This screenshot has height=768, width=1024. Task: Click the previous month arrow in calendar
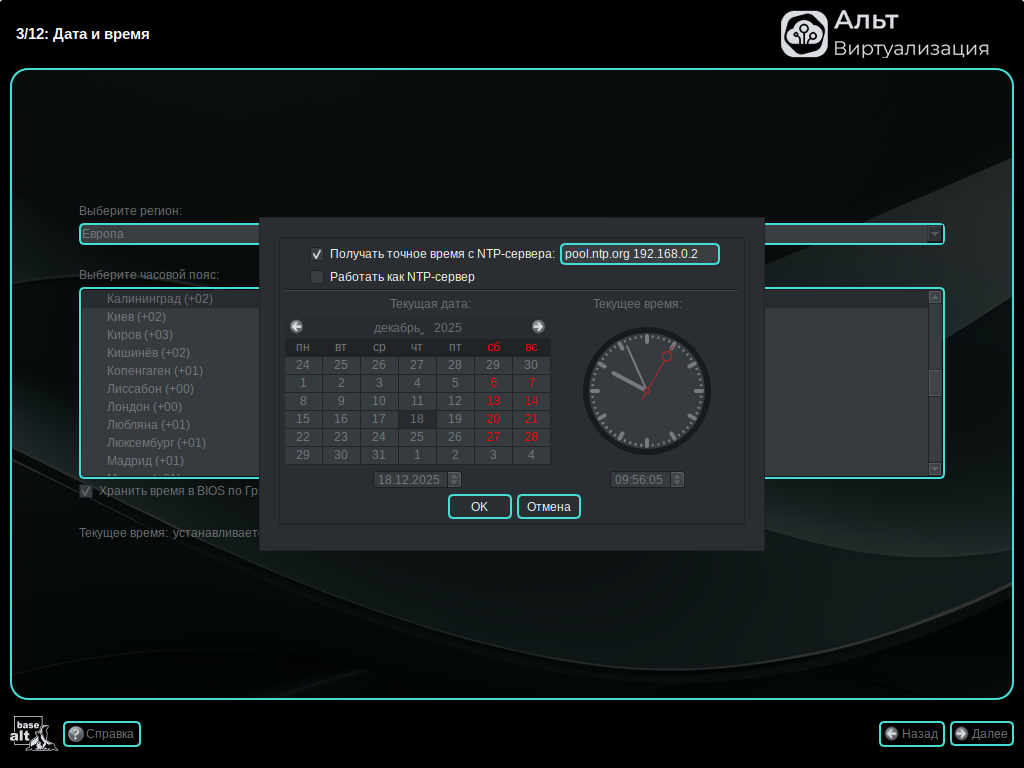coord(297,327)
